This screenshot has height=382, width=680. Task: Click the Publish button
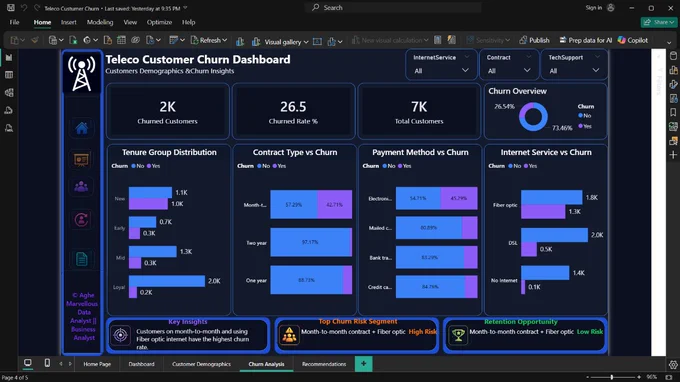(x=534, y=40)
